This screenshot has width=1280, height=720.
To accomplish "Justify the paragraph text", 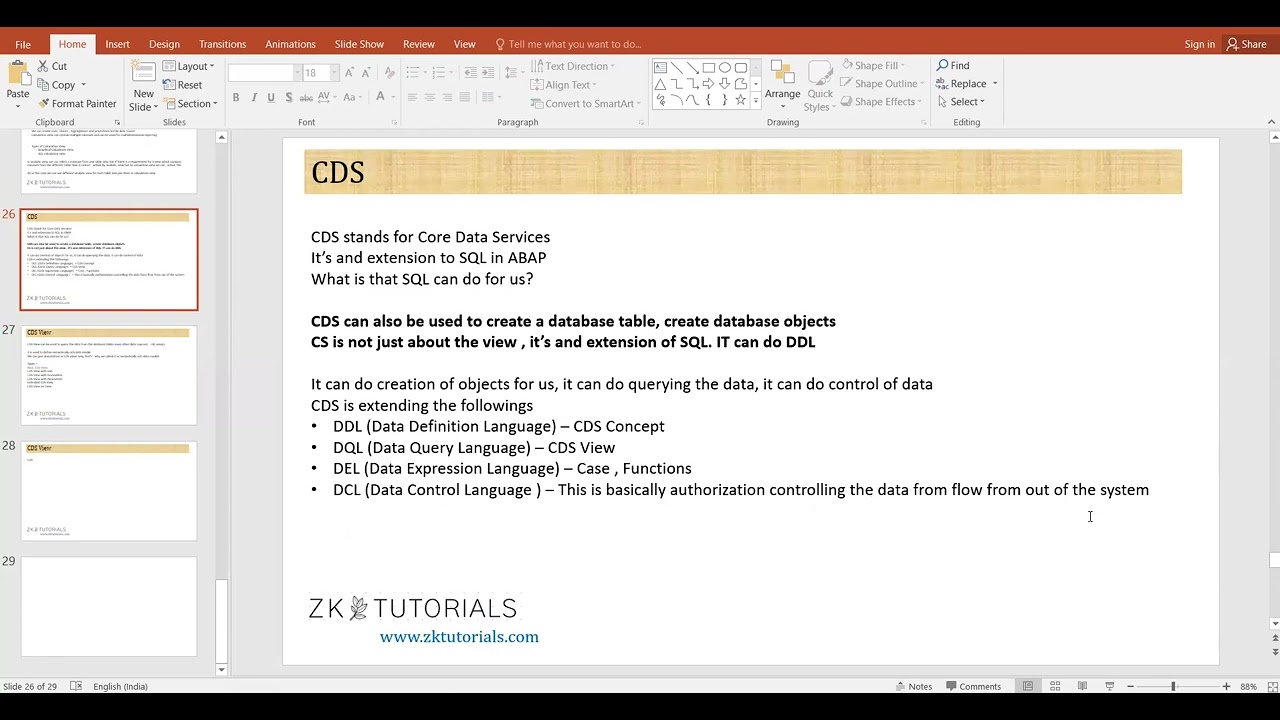I will (465, 98).
